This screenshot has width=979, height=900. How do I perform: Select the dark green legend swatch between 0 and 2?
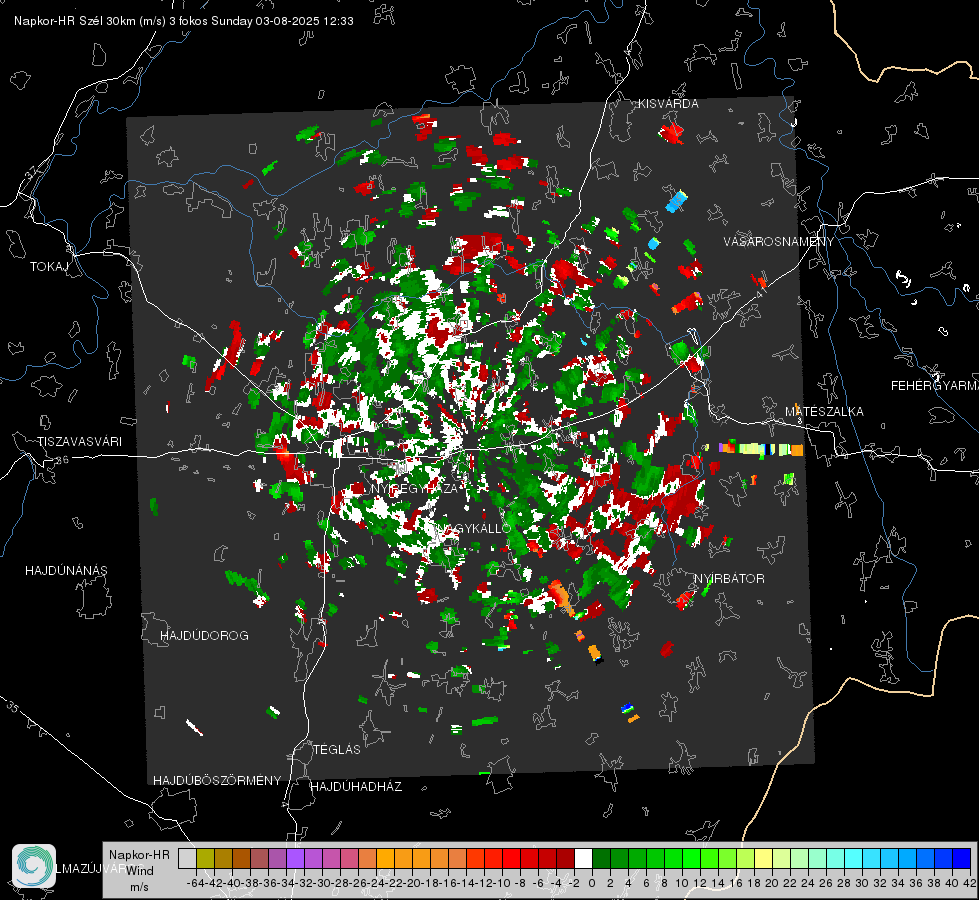point(601,859)
